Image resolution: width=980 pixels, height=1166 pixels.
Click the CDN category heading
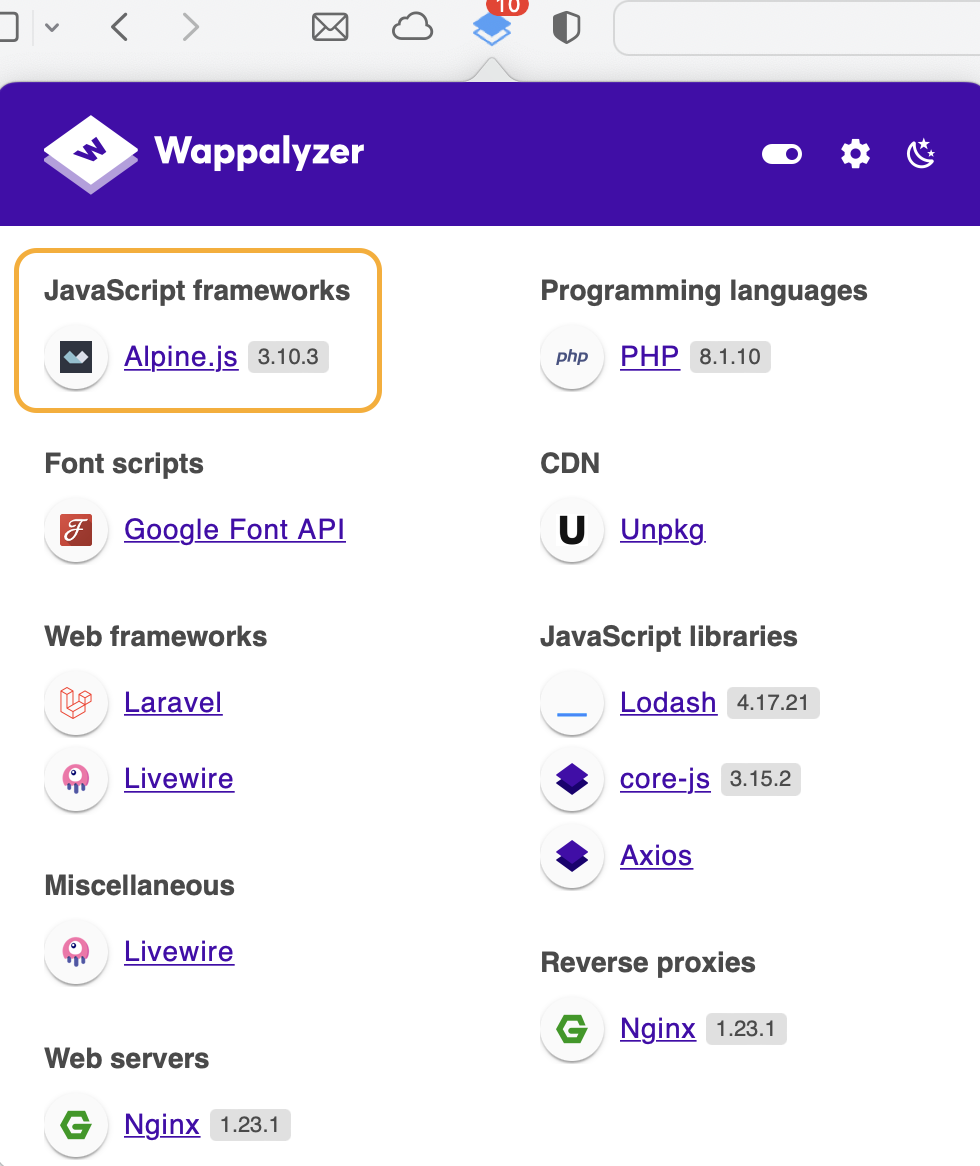[x=570, y=463]
